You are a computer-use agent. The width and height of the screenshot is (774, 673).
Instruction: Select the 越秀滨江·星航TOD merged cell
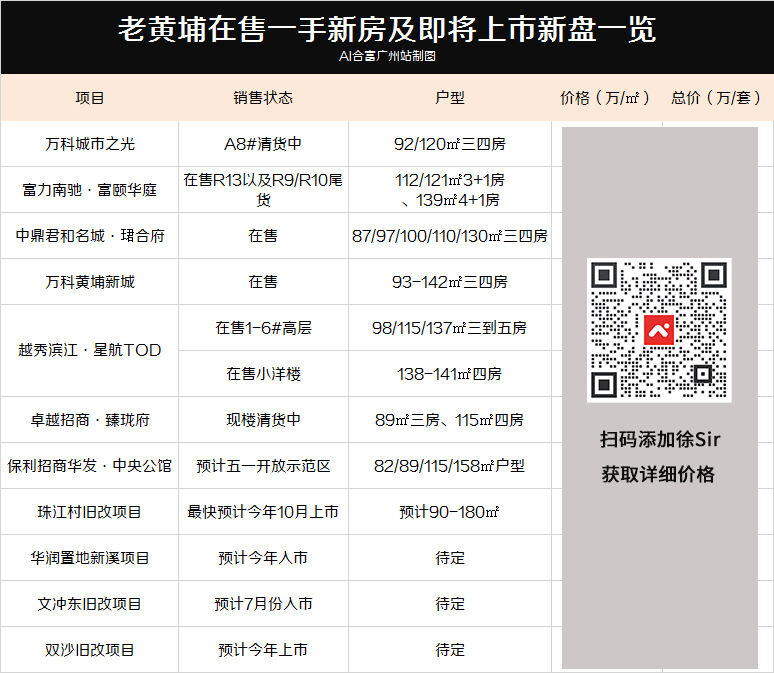click(x=90, y=351)
